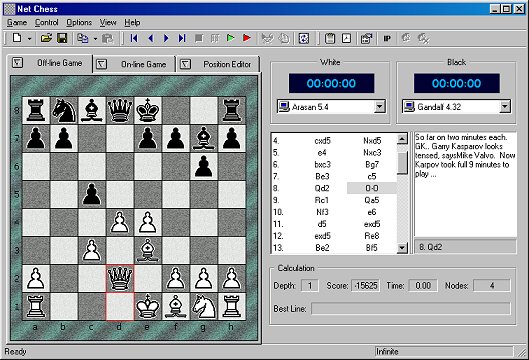Viewport: 529px width, 360px height.
Task: Step forward one move
Action: point(166,38)
